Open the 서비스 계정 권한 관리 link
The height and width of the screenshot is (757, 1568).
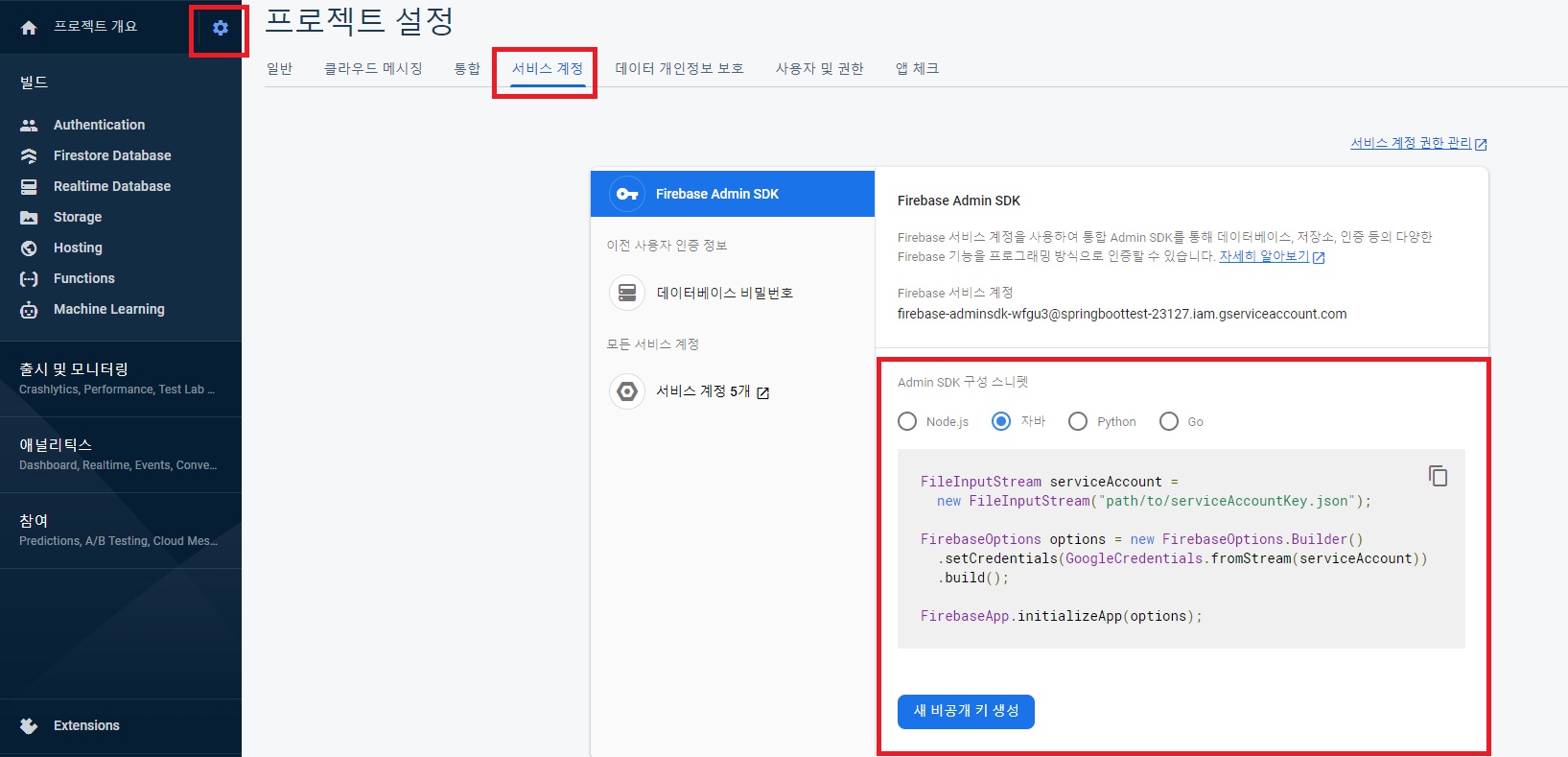(1411, 143)
